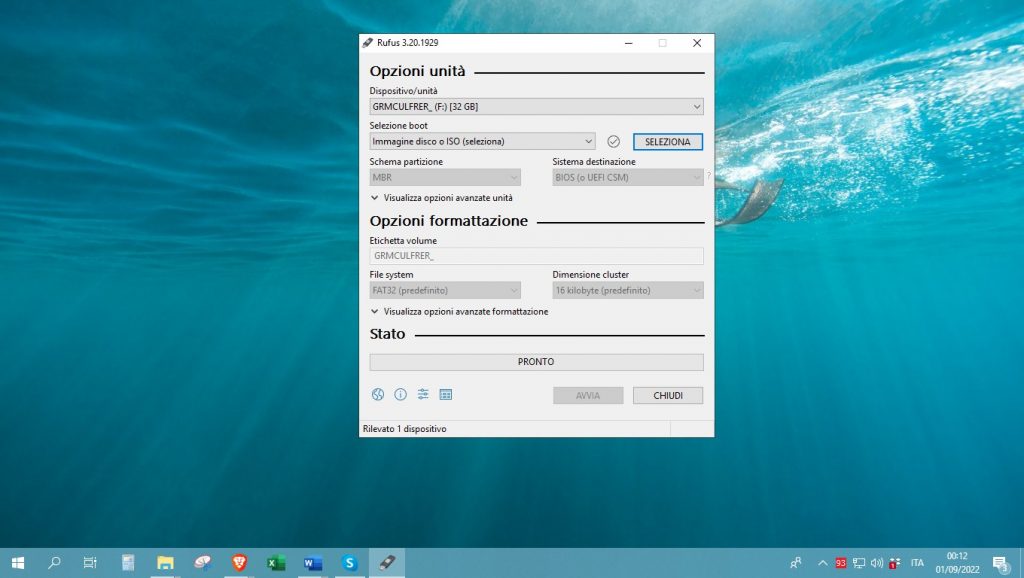The height and width of the screenshot is (578, 1024).
Task: Open Brave browser from the taskbar
Action: (x=238, y=563)
